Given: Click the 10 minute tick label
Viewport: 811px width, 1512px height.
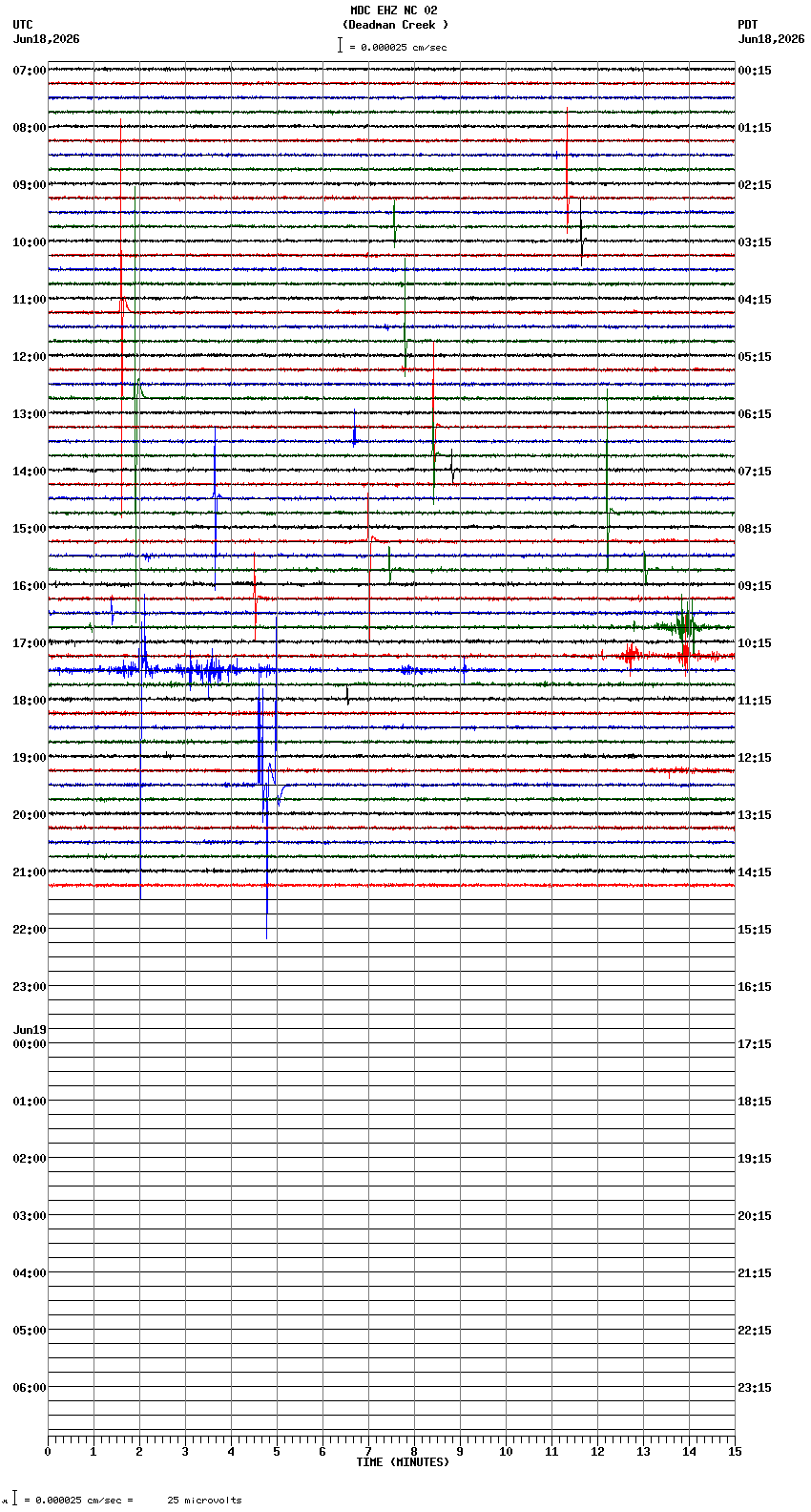Looking at the screenshot, I should point(506,1452).
